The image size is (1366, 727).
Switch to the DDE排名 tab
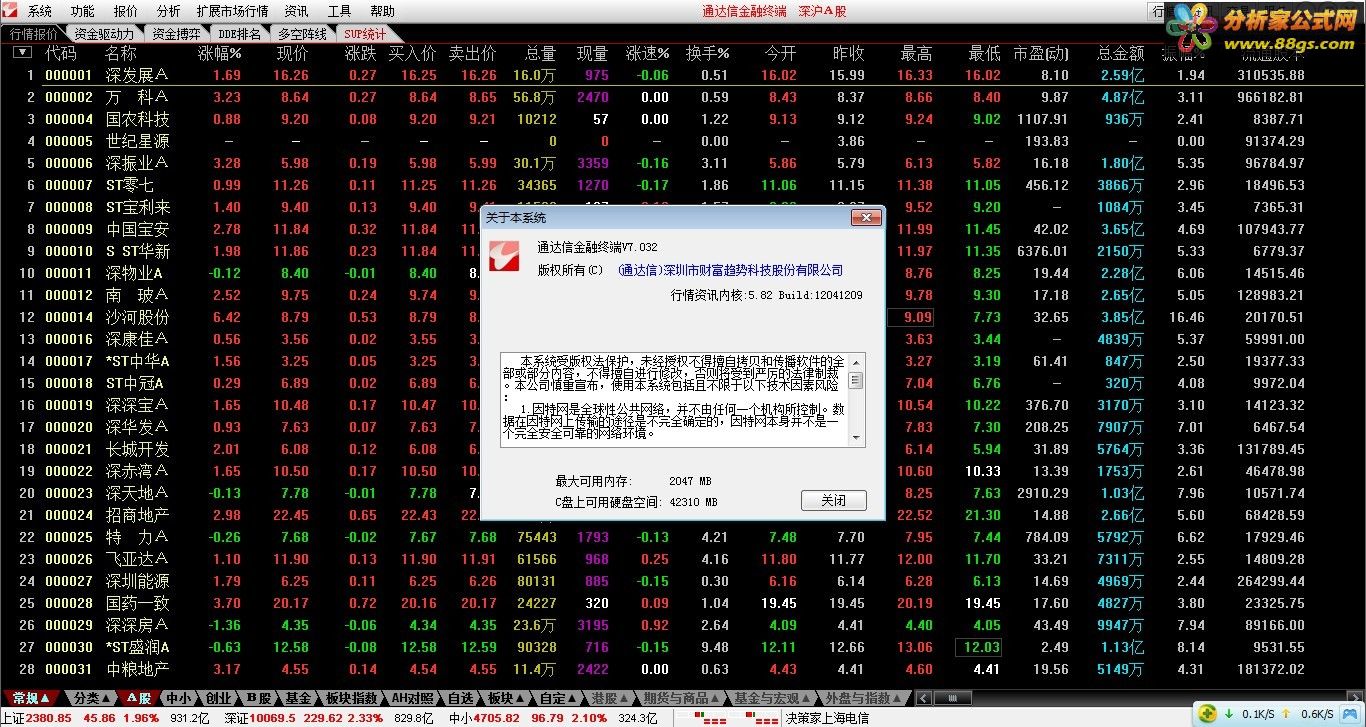tap(238, 33)
